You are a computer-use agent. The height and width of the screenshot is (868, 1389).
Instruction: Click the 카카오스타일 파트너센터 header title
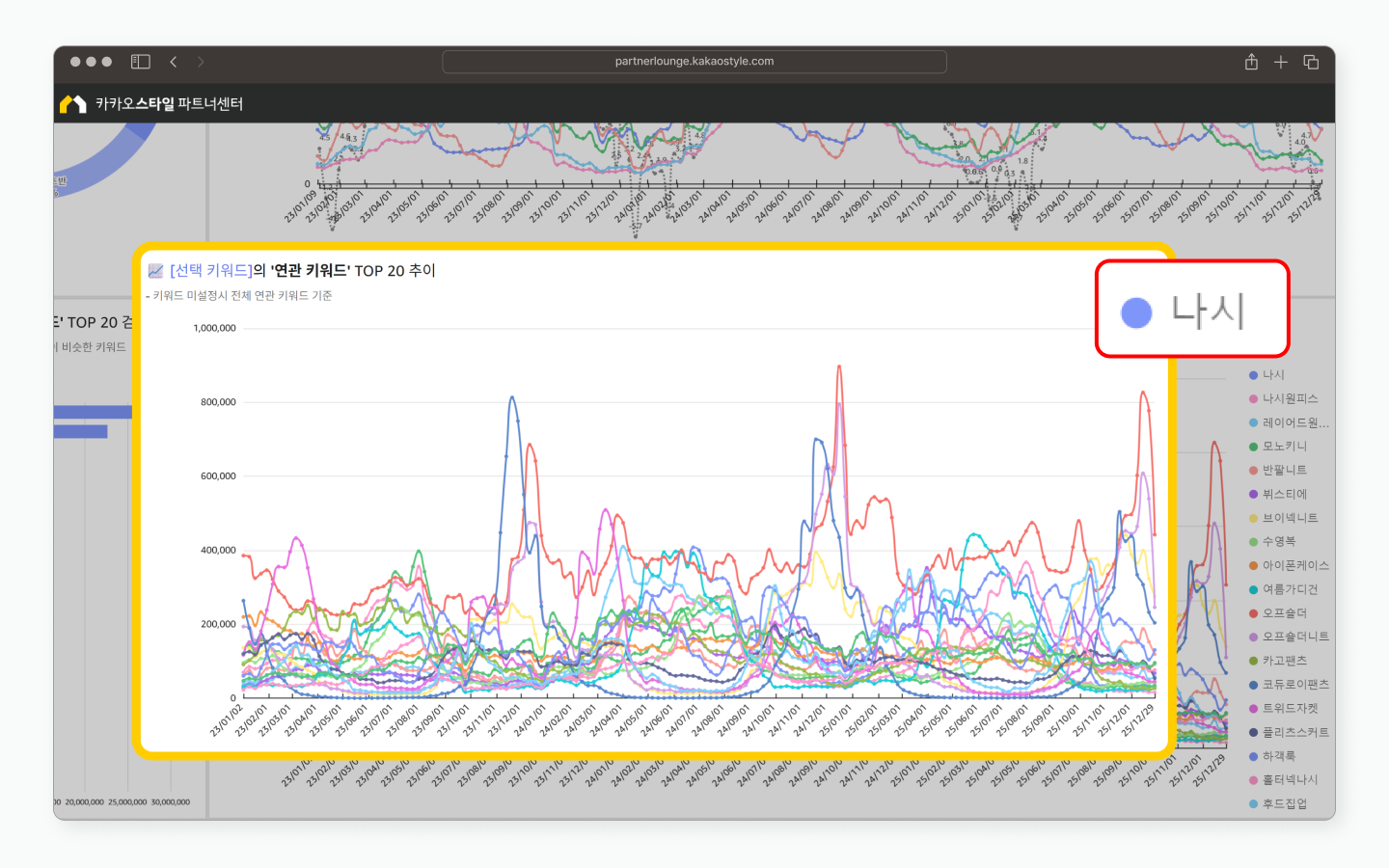tap(169, 104)
